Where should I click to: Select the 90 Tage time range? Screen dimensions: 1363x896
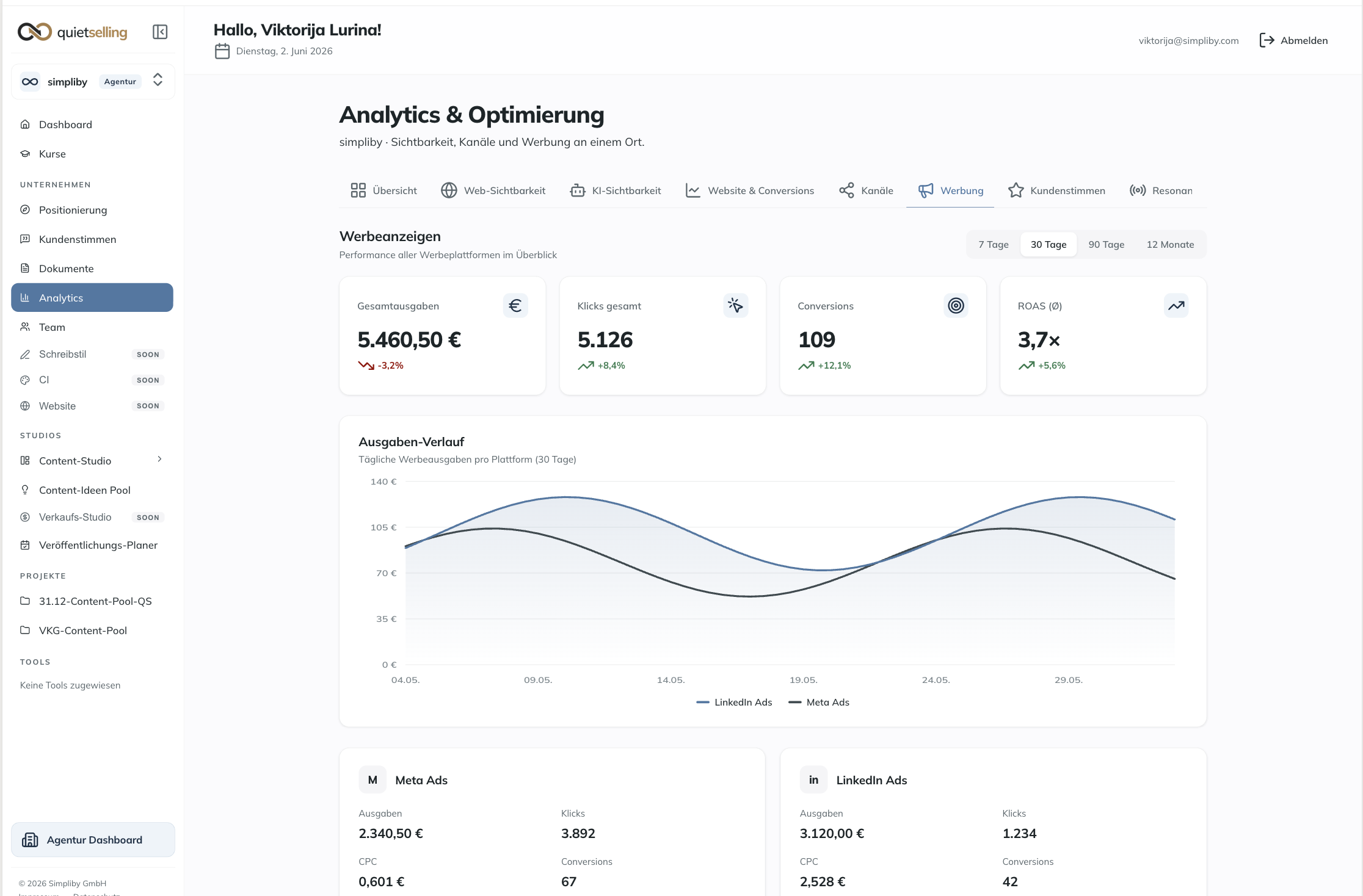1107,244
